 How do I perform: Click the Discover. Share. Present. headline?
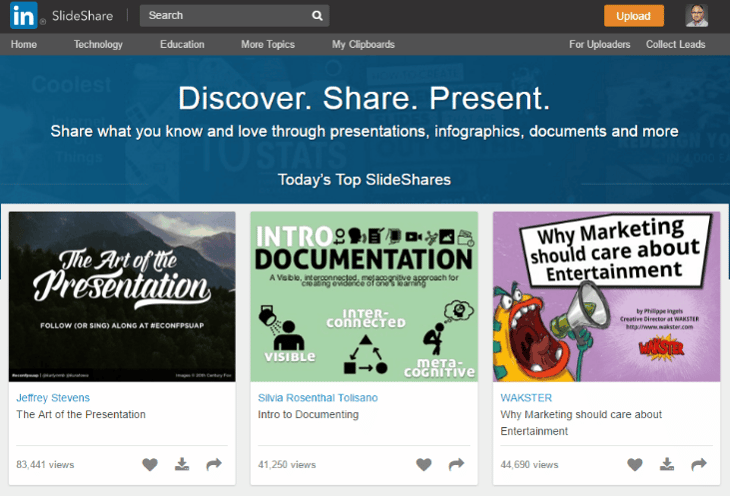pos(364,98)
